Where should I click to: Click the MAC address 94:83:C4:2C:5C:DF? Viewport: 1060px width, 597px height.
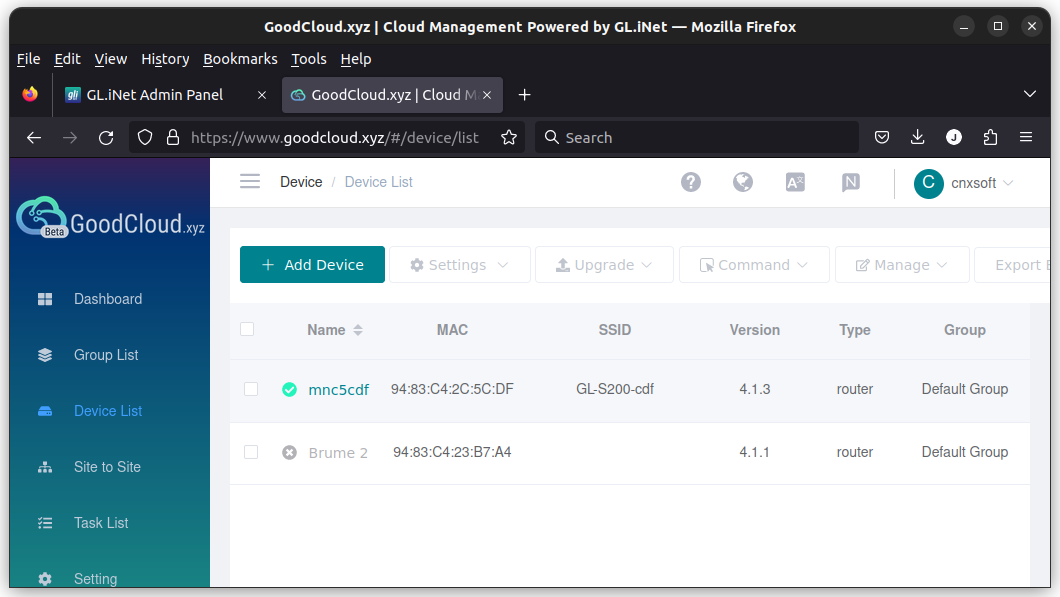(x=452, y=389)
